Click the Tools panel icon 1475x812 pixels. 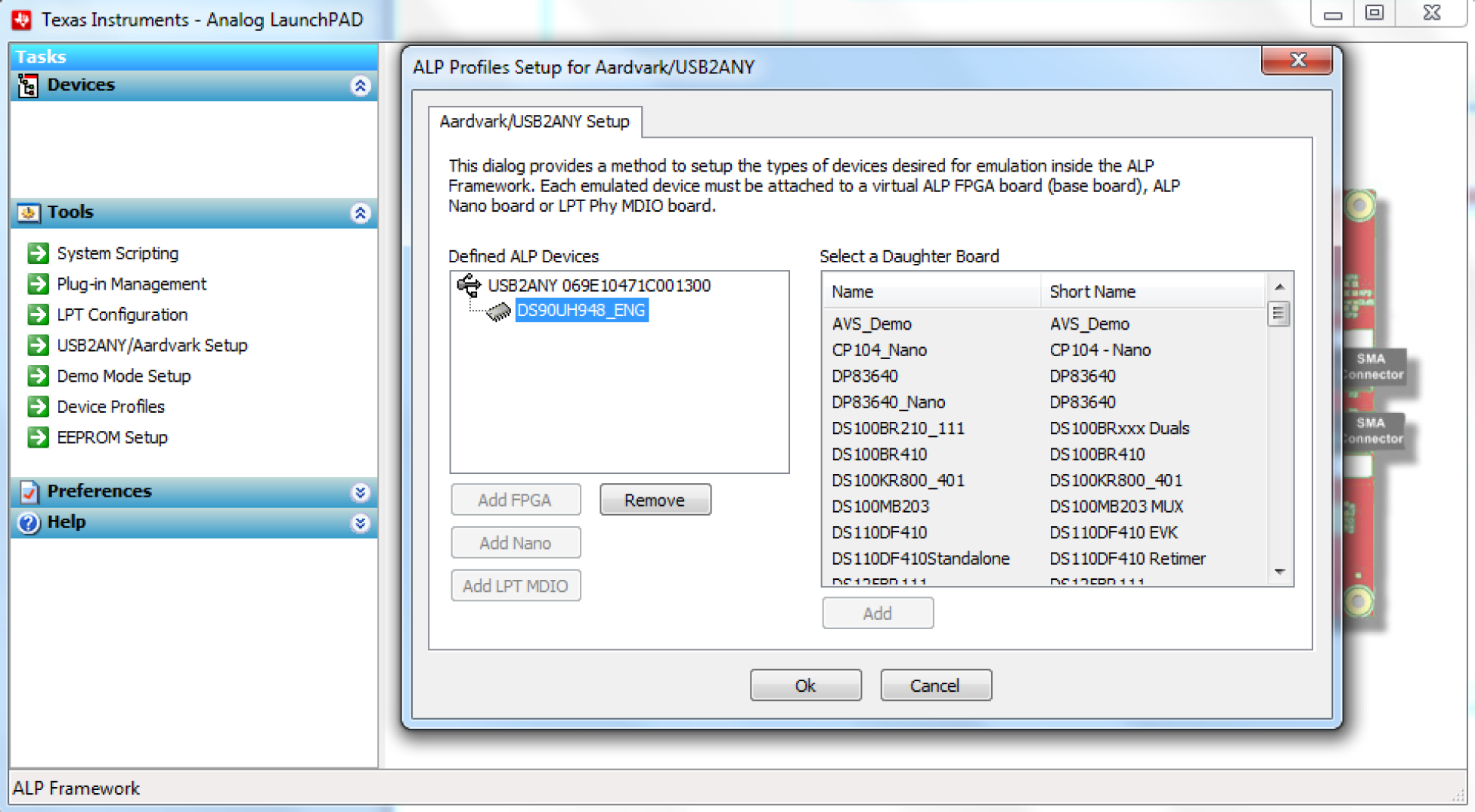click(x=28, y=212)
